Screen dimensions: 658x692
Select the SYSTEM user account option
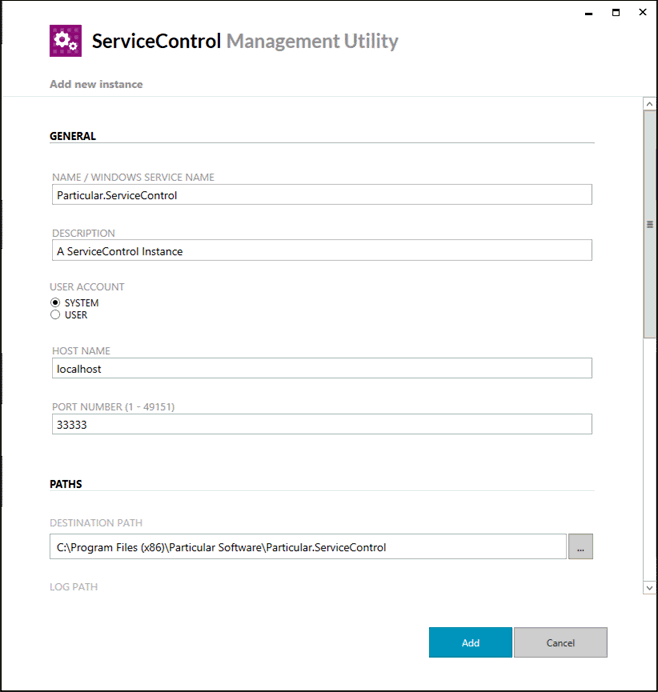click(55, 303)
